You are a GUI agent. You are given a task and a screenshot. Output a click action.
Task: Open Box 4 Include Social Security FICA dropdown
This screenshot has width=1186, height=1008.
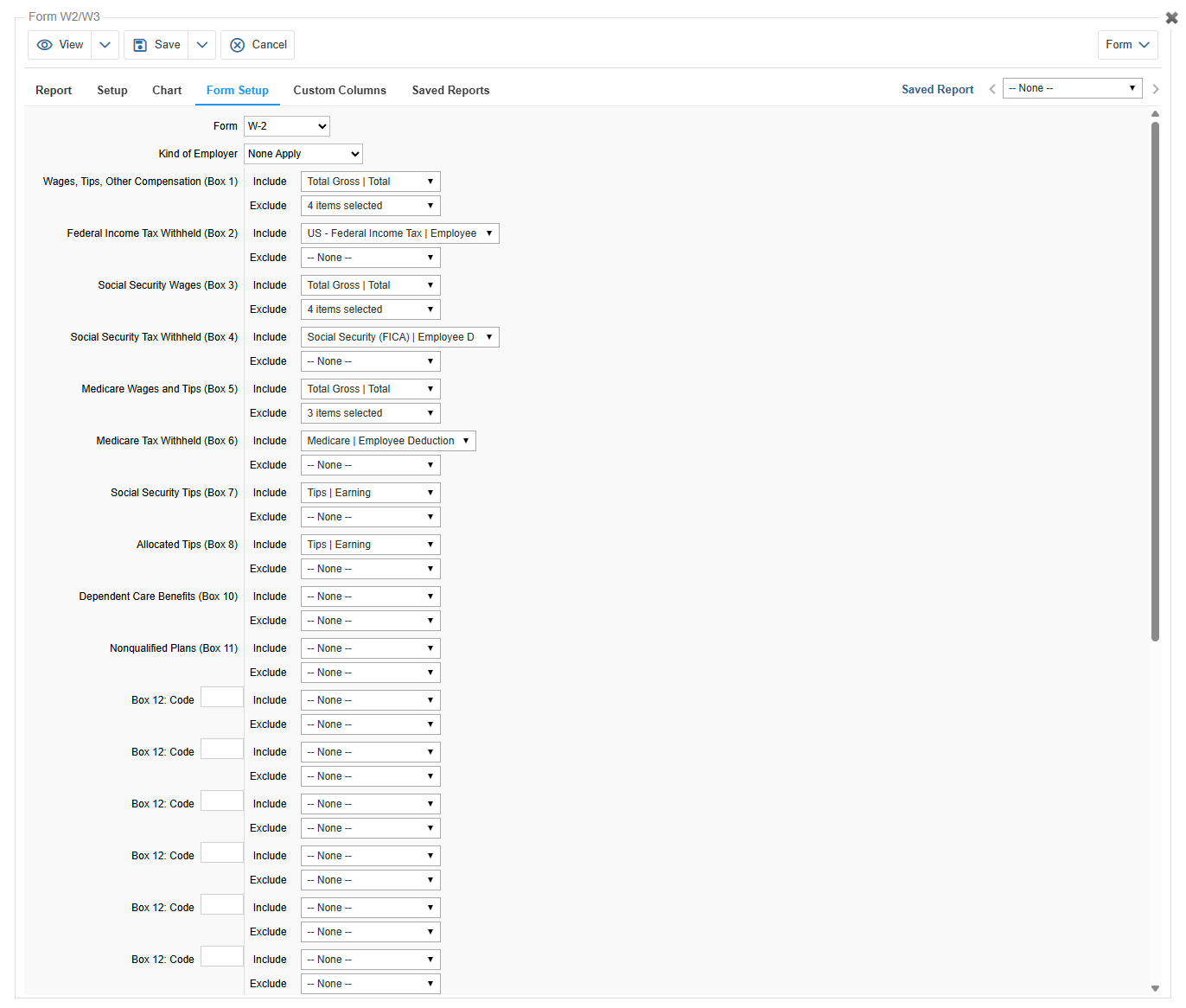coord(400,337)
